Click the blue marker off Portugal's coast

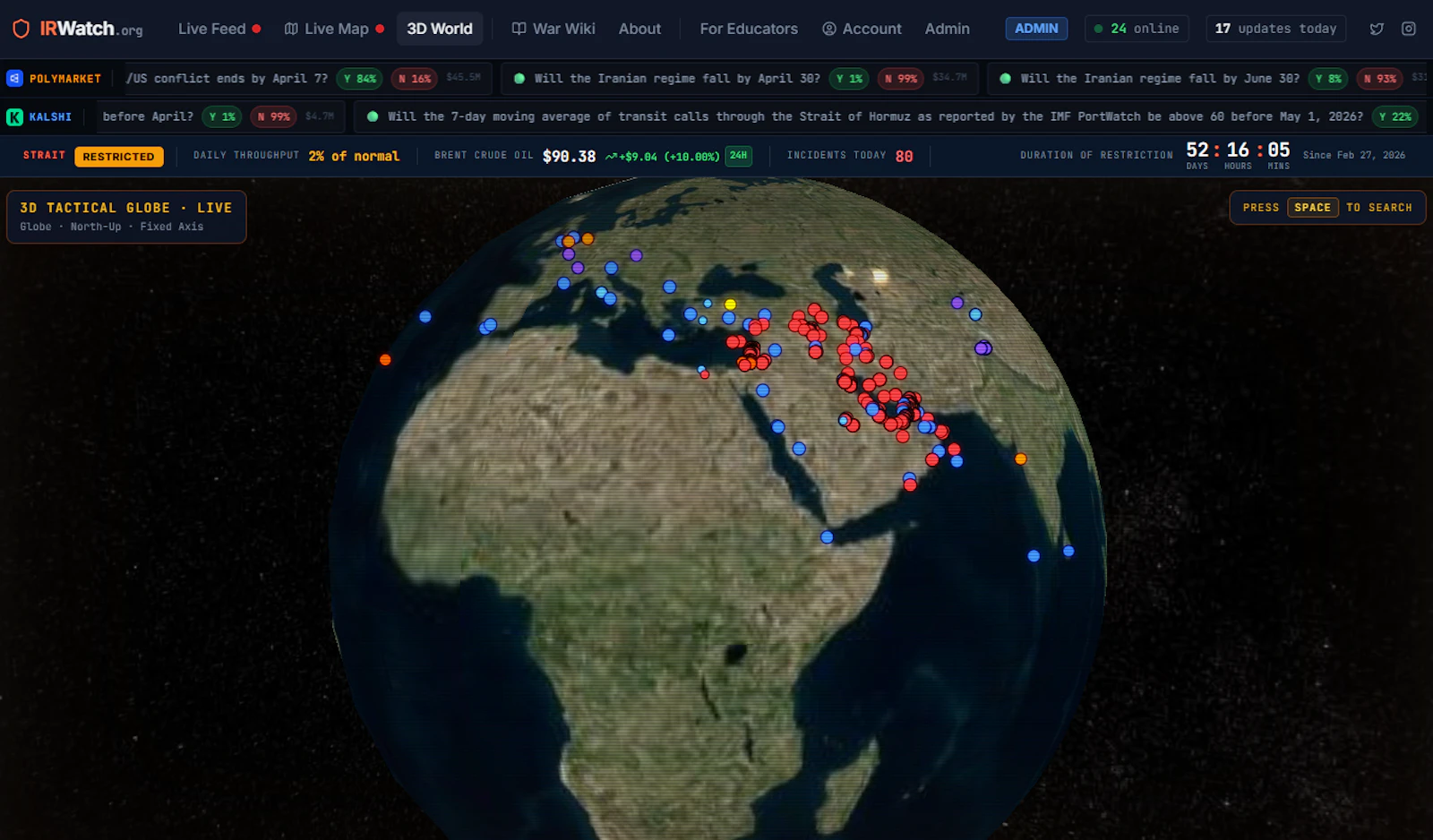[x=425, y=316]
